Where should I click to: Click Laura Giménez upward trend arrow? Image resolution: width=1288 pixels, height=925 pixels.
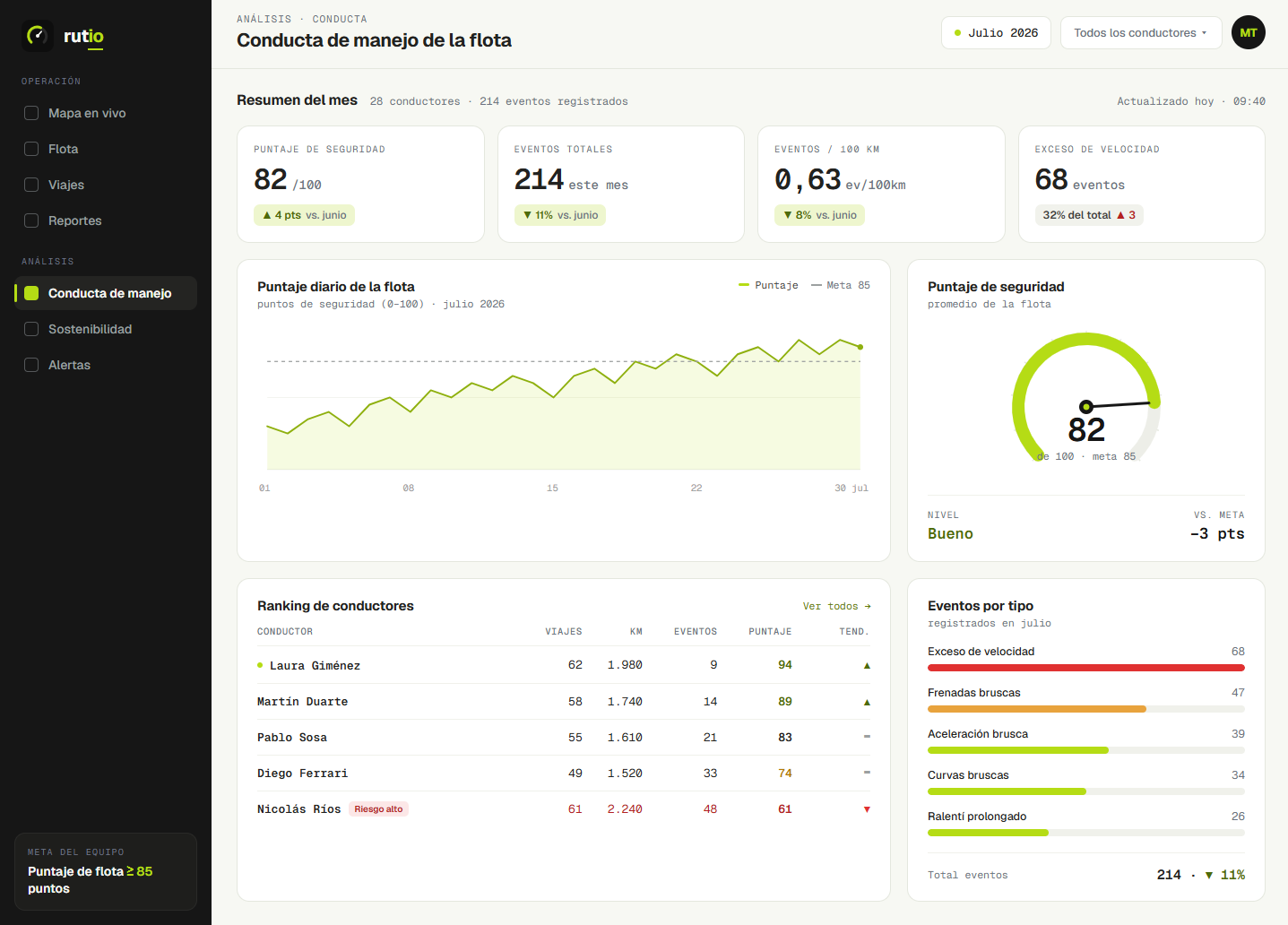867,665
